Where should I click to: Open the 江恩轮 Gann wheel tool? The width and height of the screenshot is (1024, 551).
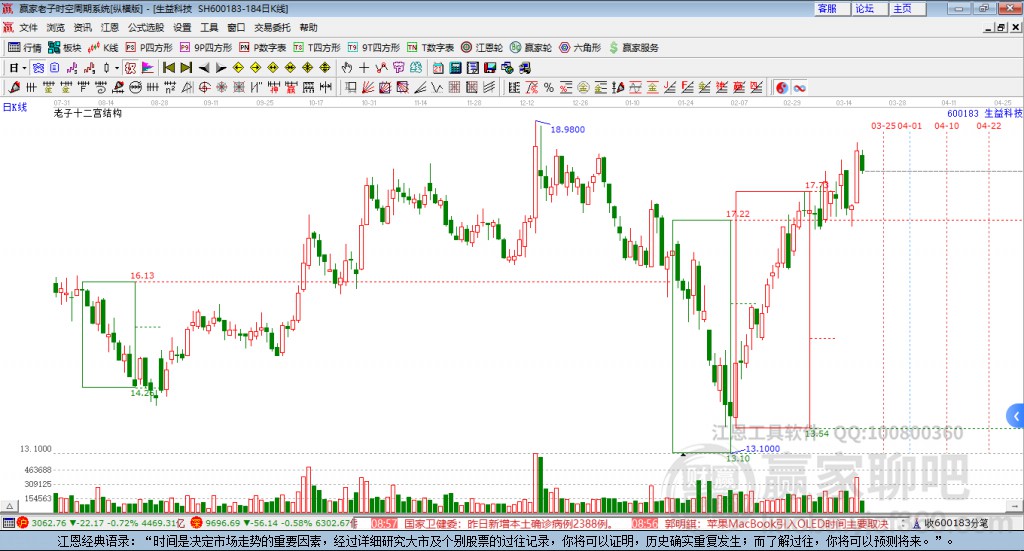[487, 47]
